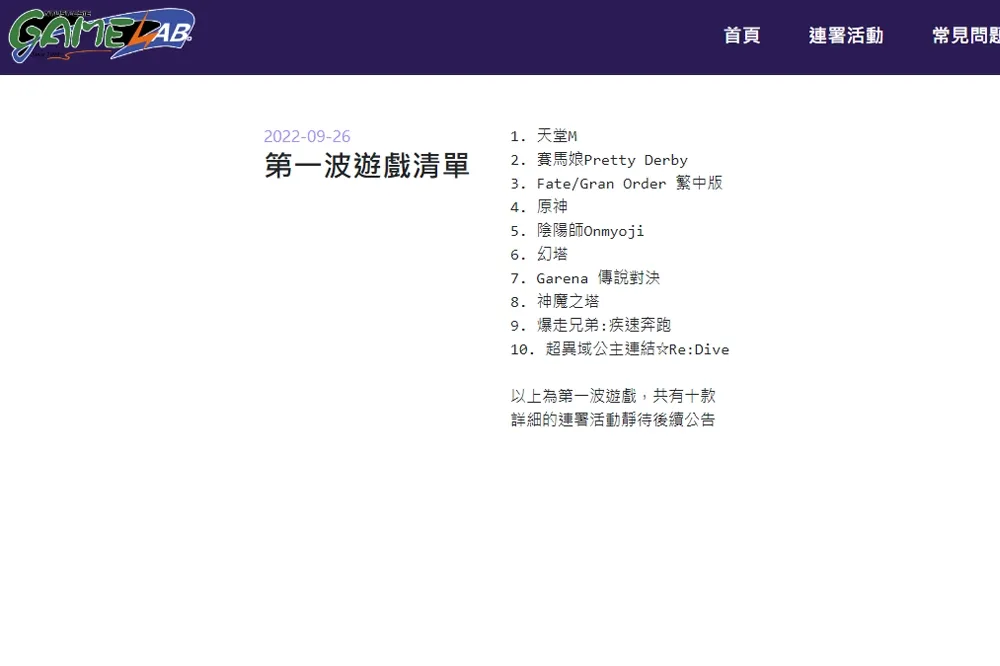This screenshot has width=1000, height=666.
Task: Open the 首頁 menu item
Action: pyautogui.click(x=742, y=35)
